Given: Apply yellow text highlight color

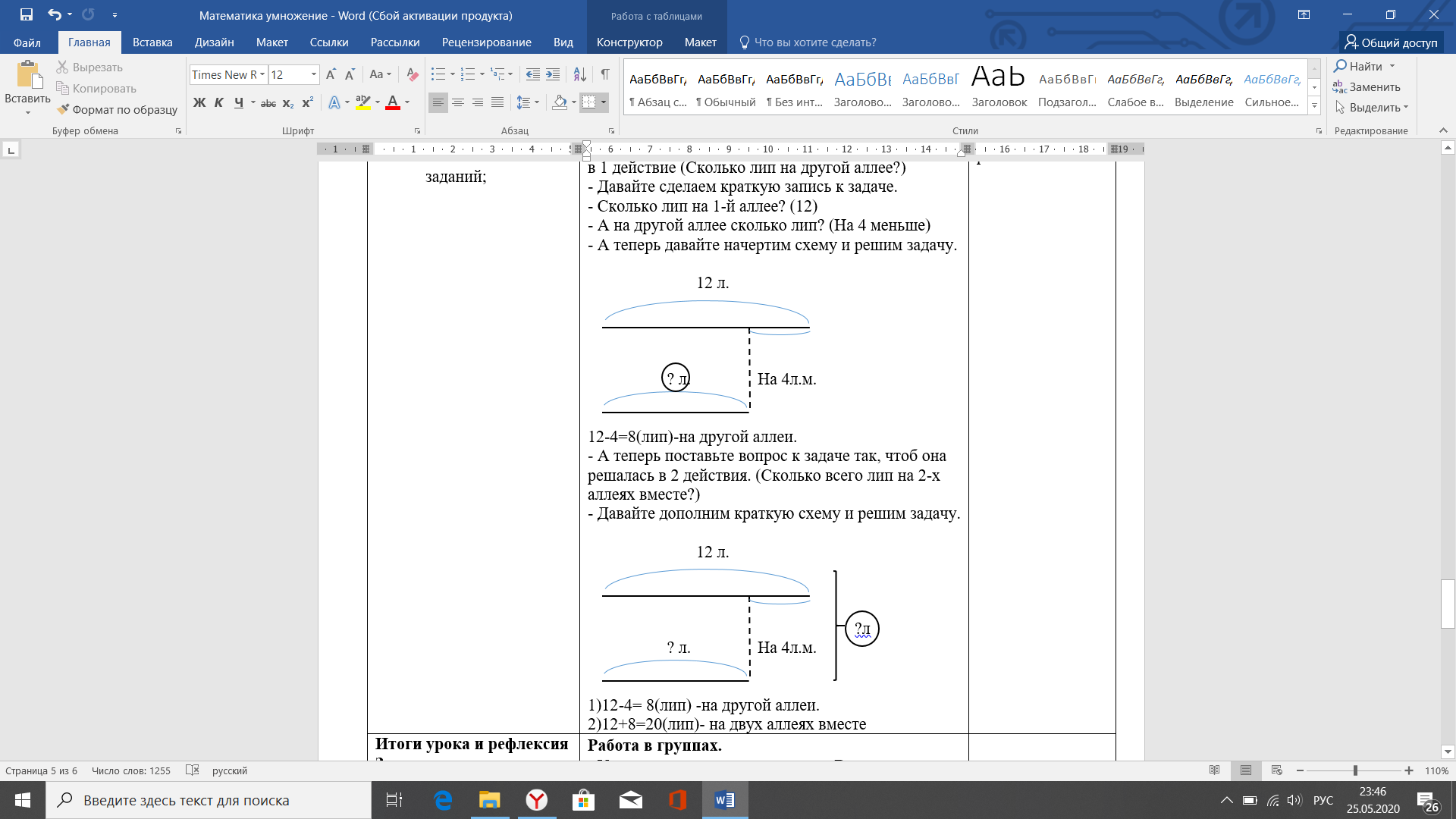Looking at the screenshot, I should (x=363, y=102).
